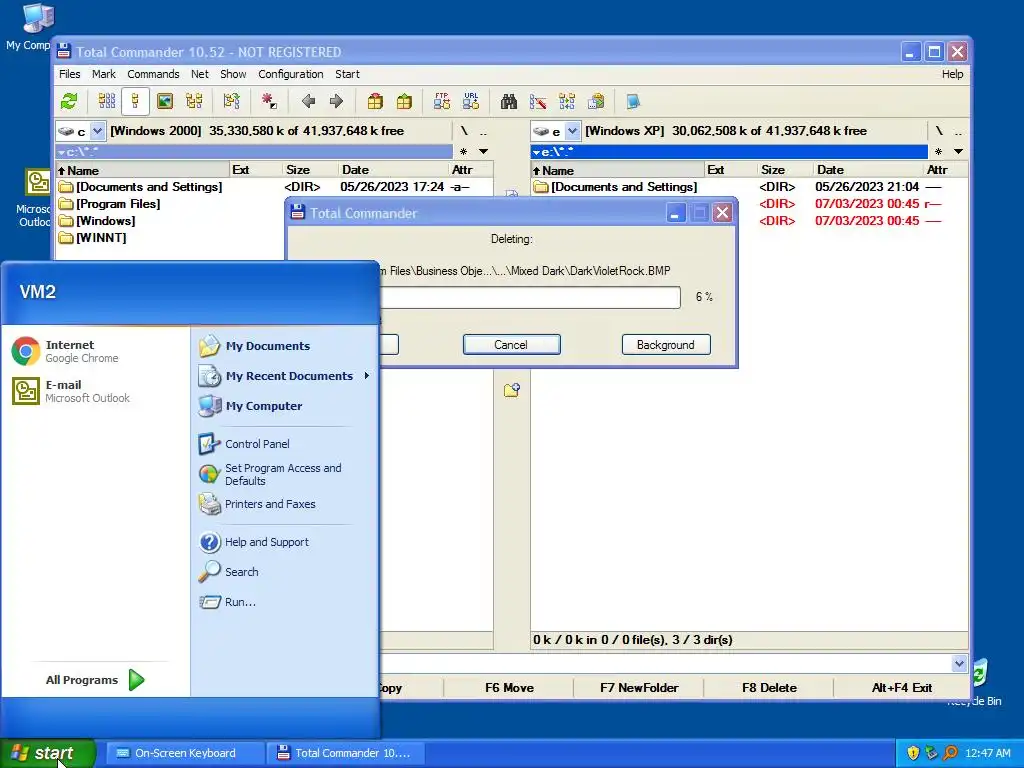Select [WINNT] folder in left panel
The width and height of the screenshot is (1024, 768).
[x=101, y=238]
